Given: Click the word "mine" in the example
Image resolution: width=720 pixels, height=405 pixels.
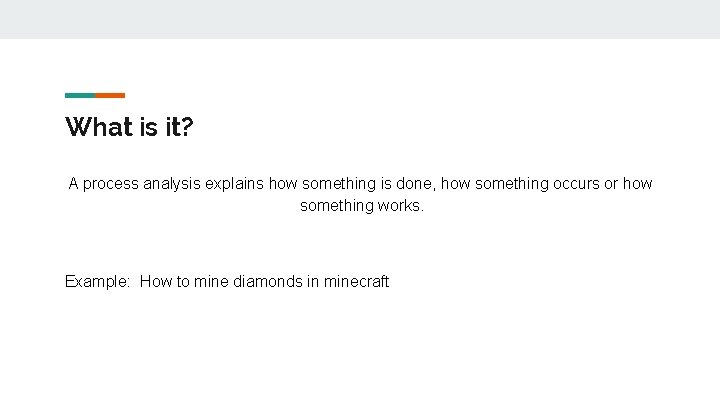Looking at the screenshot, I should pyautogui.click(x=210, y=282).
